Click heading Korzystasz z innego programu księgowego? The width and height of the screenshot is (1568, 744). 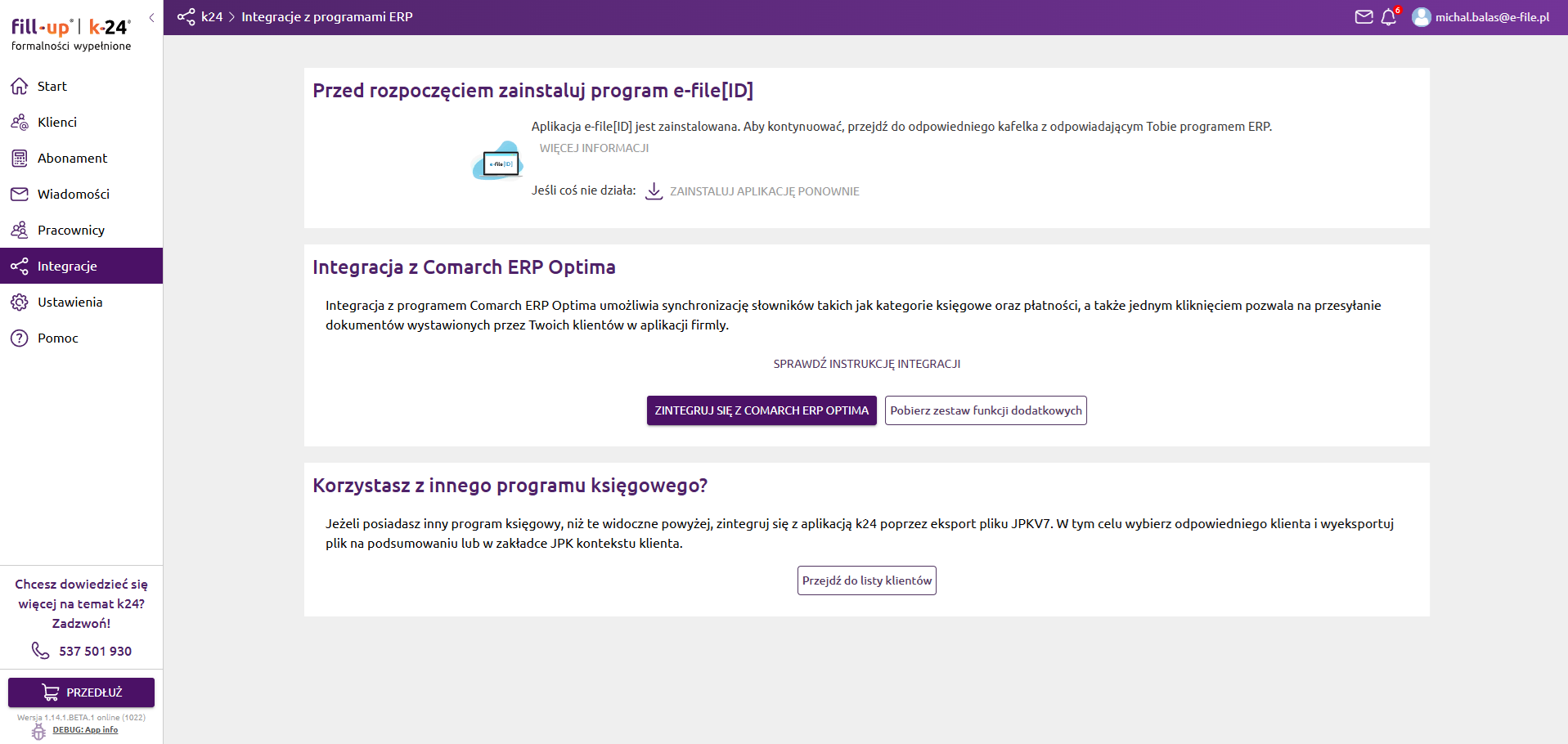tap(510, 486)
